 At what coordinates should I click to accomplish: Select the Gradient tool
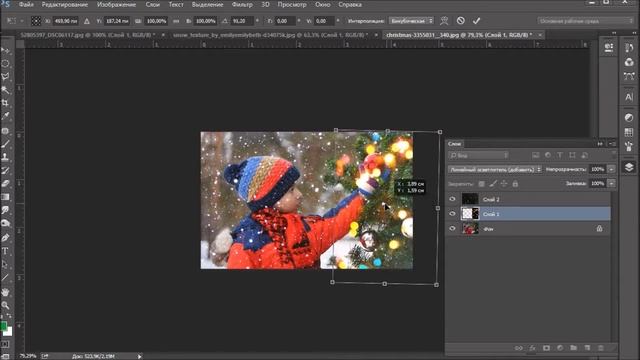(x=5, y=197)
